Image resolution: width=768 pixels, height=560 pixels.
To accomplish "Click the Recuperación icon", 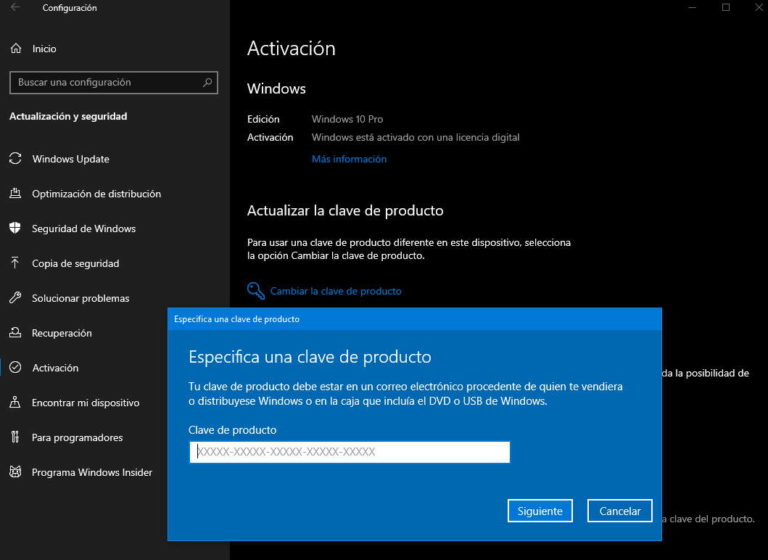I will tap(15, 332).
